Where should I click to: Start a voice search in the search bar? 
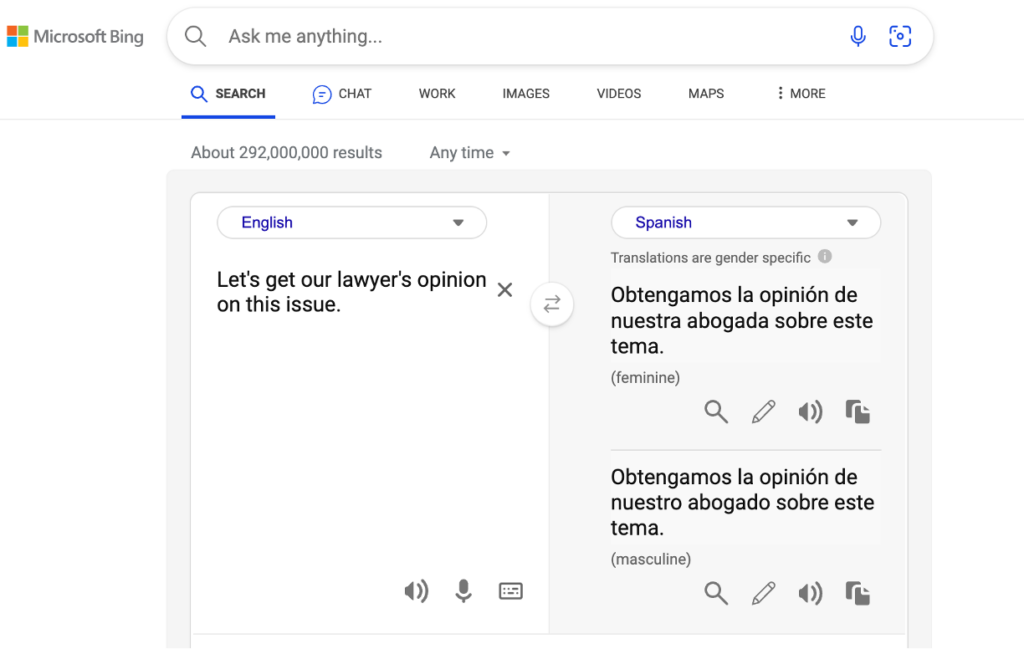858,36
